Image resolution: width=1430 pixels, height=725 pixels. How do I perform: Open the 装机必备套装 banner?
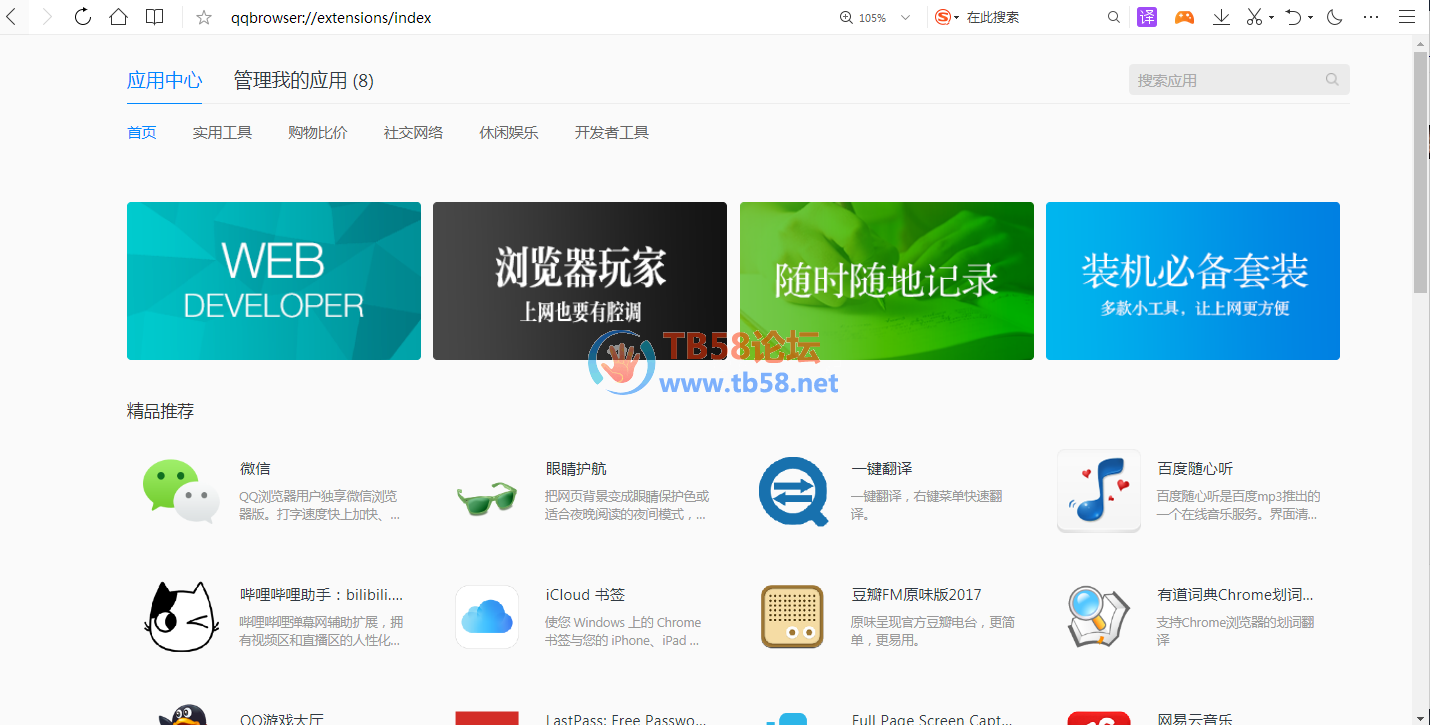click(x=1193, y=281)
